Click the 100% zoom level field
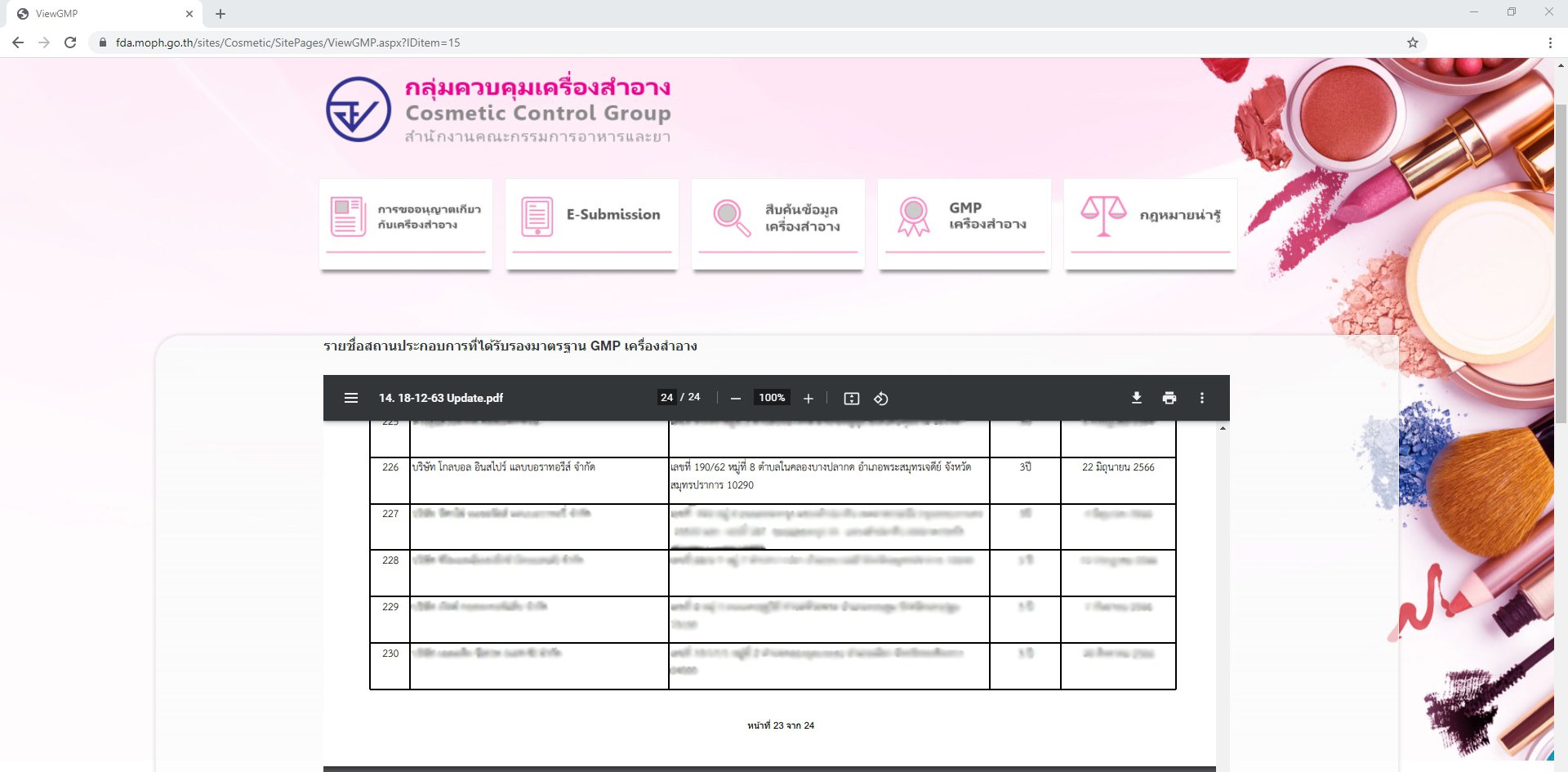 (771, 398)
